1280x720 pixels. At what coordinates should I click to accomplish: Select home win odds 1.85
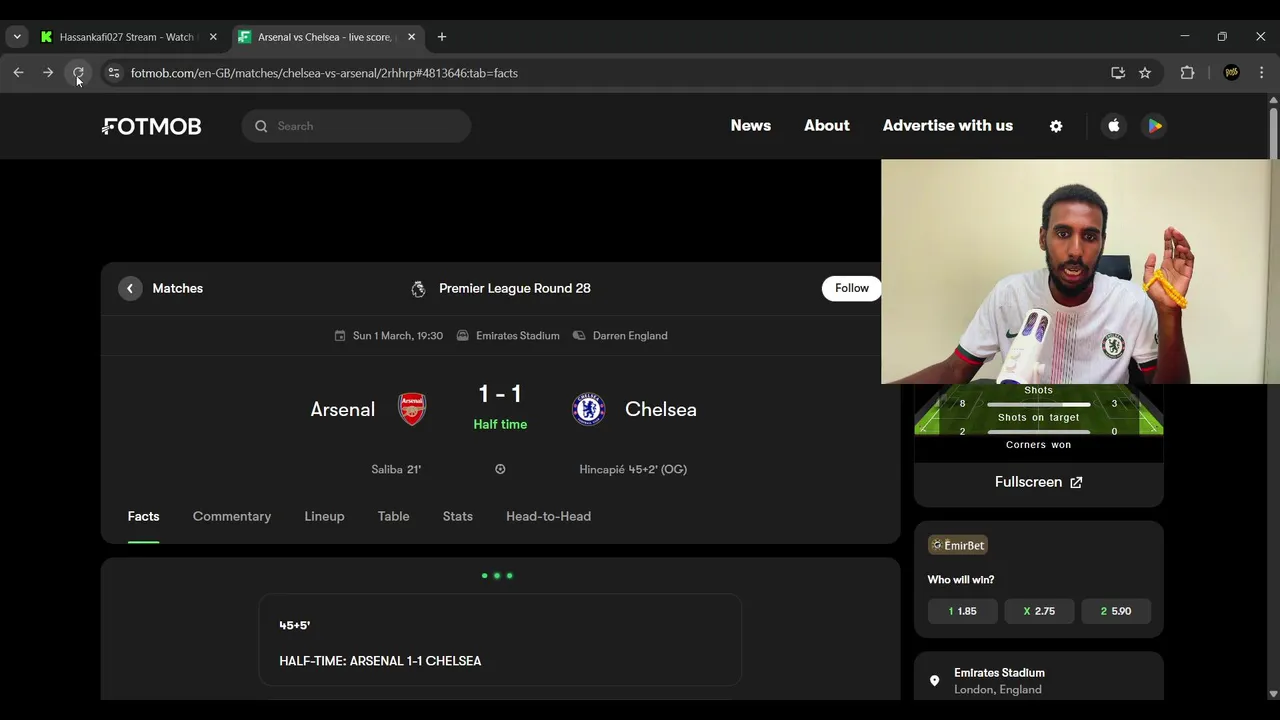(x=963, y=611)
